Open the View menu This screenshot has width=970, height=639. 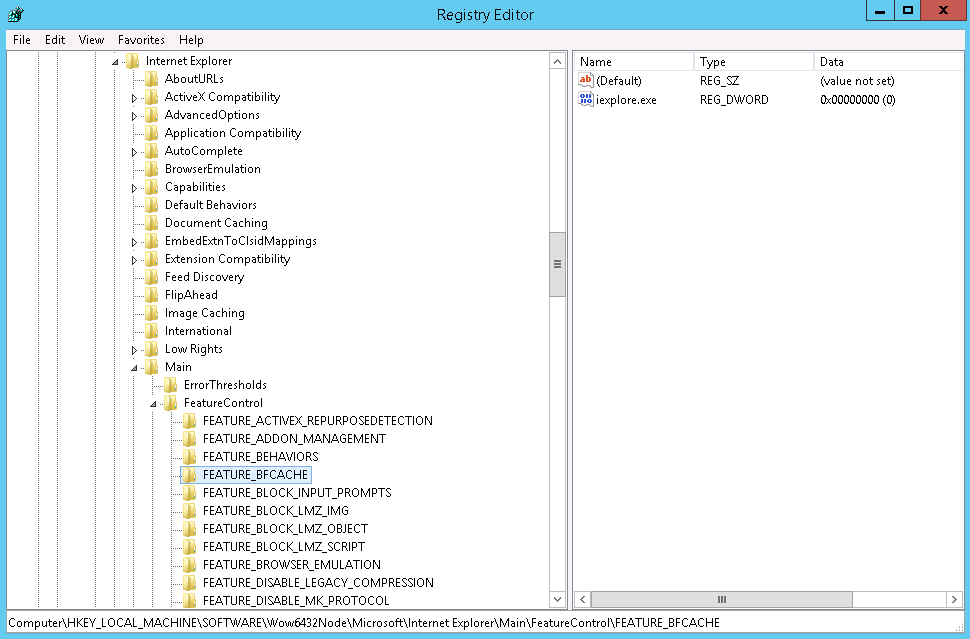click(91, 40)
